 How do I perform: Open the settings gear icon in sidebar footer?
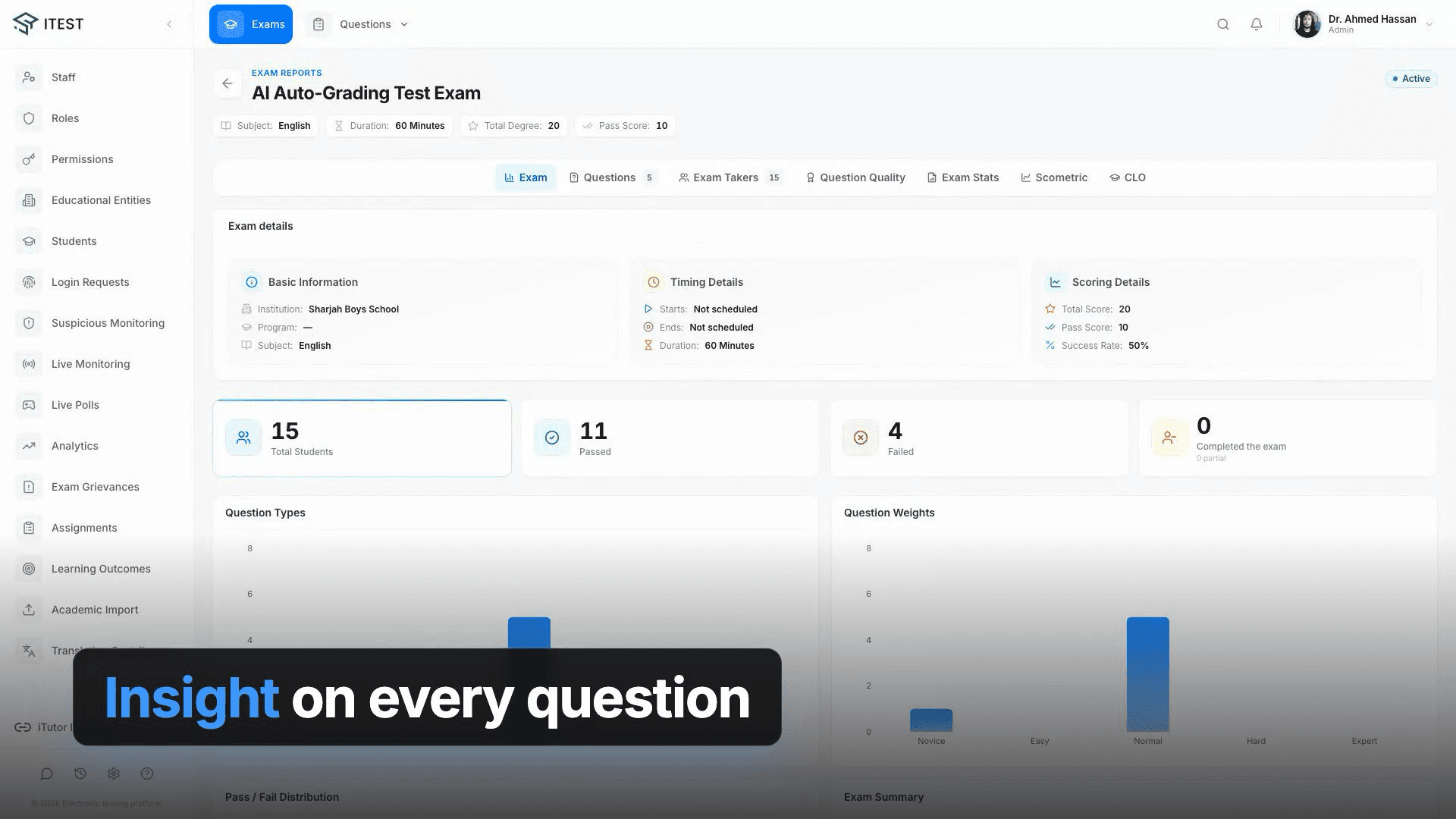point(114,773)
